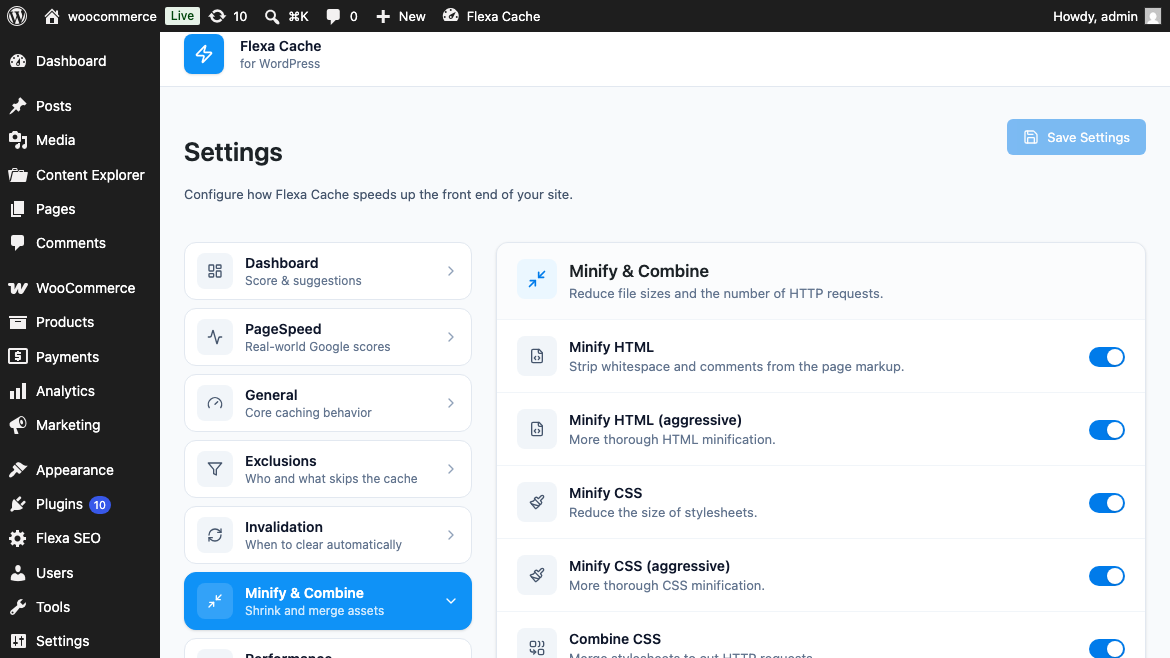Expand the Invalidation section chevron
This screenshot has width=1170, height=658.
coord(451,535)
